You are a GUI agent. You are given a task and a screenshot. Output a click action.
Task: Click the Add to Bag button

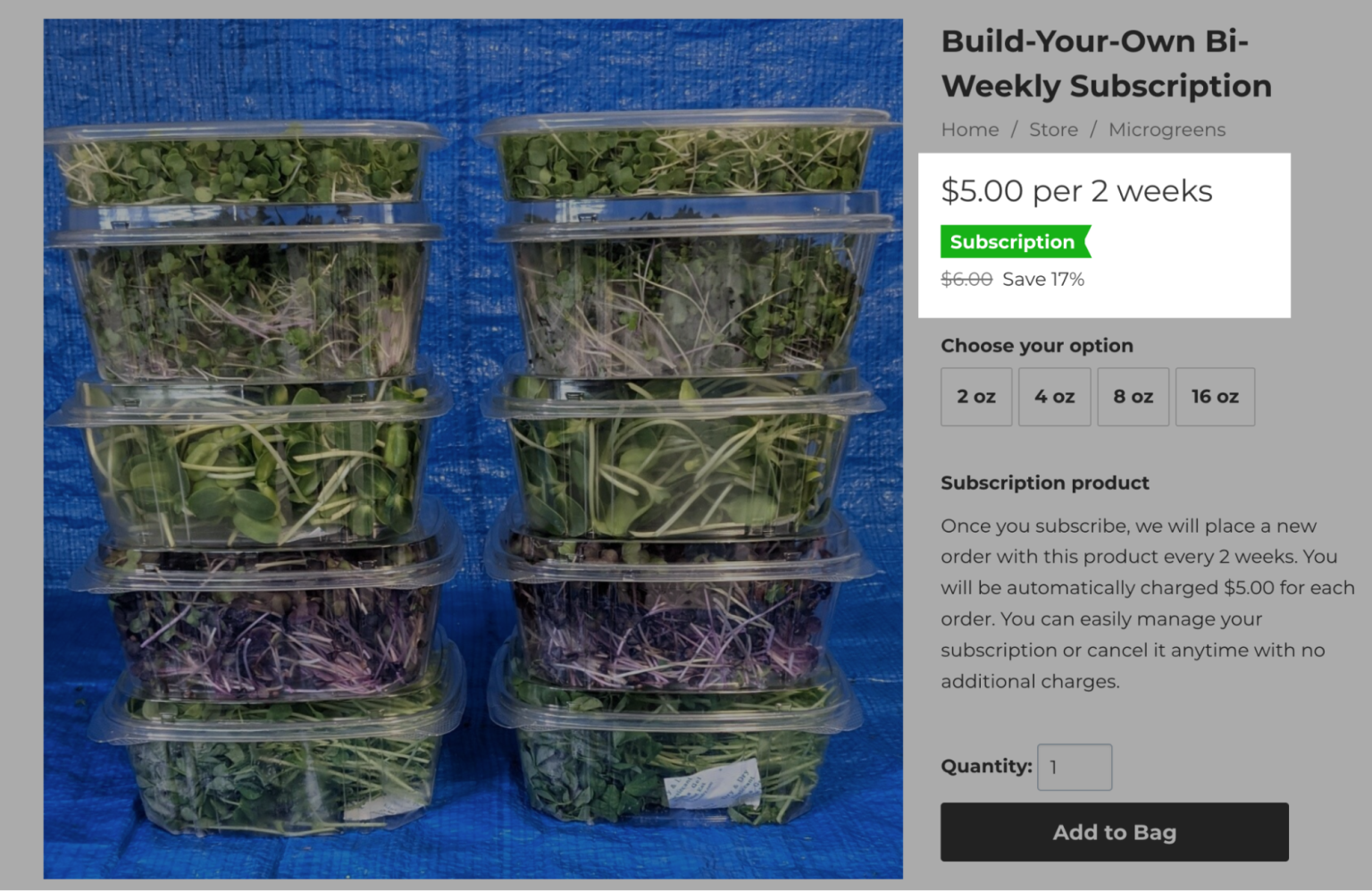tap(1114, 832)
